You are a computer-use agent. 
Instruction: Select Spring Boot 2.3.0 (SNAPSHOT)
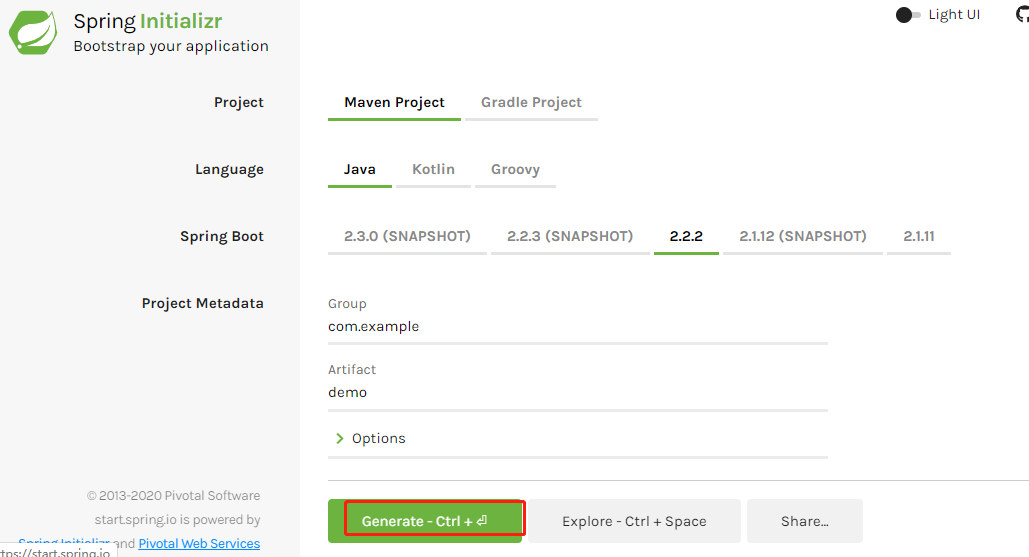[x=407, y=237]
